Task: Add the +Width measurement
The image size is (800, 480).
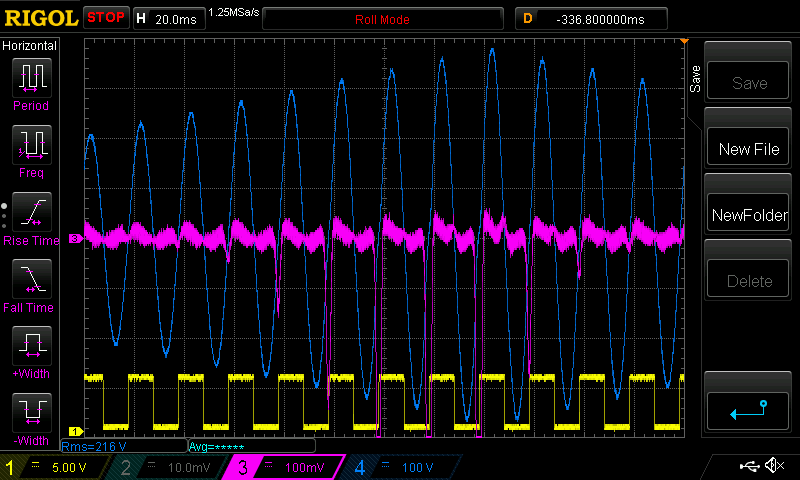Action: [31, 346]
